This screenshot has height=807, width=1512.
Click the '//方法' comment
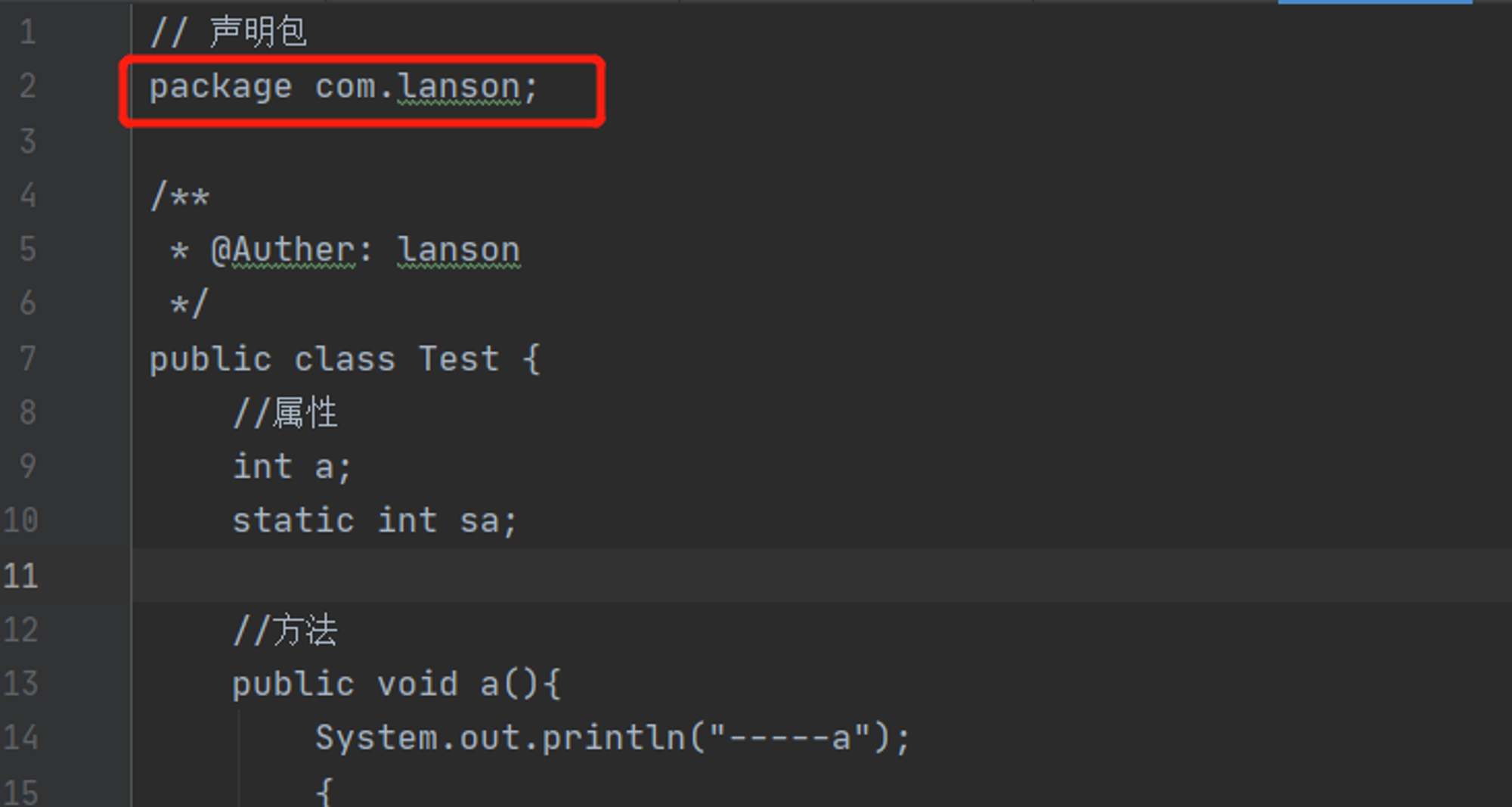pos(285,630)
